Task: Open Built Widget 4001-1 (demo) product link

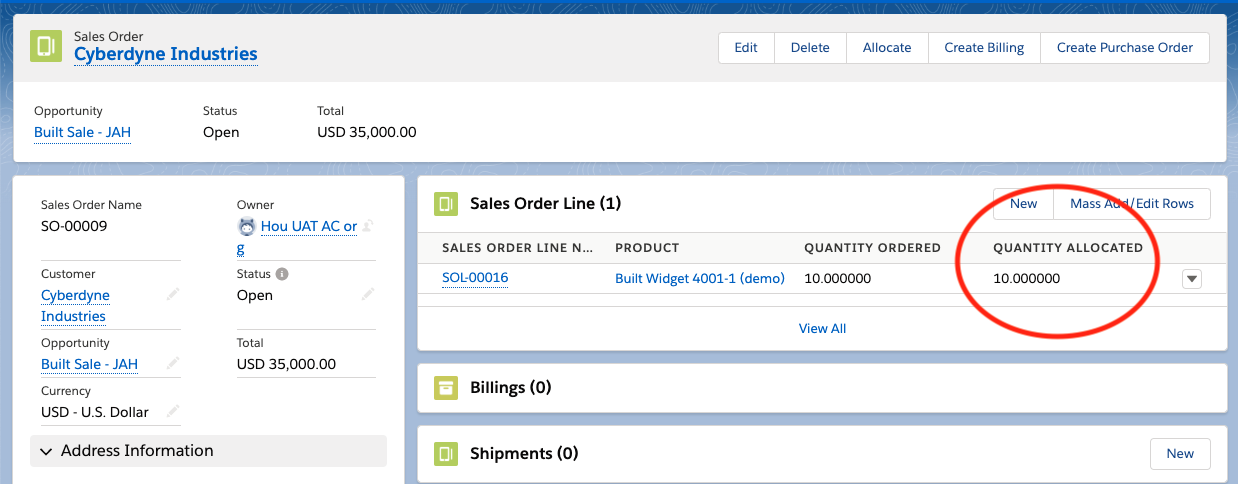Action: 700,278
